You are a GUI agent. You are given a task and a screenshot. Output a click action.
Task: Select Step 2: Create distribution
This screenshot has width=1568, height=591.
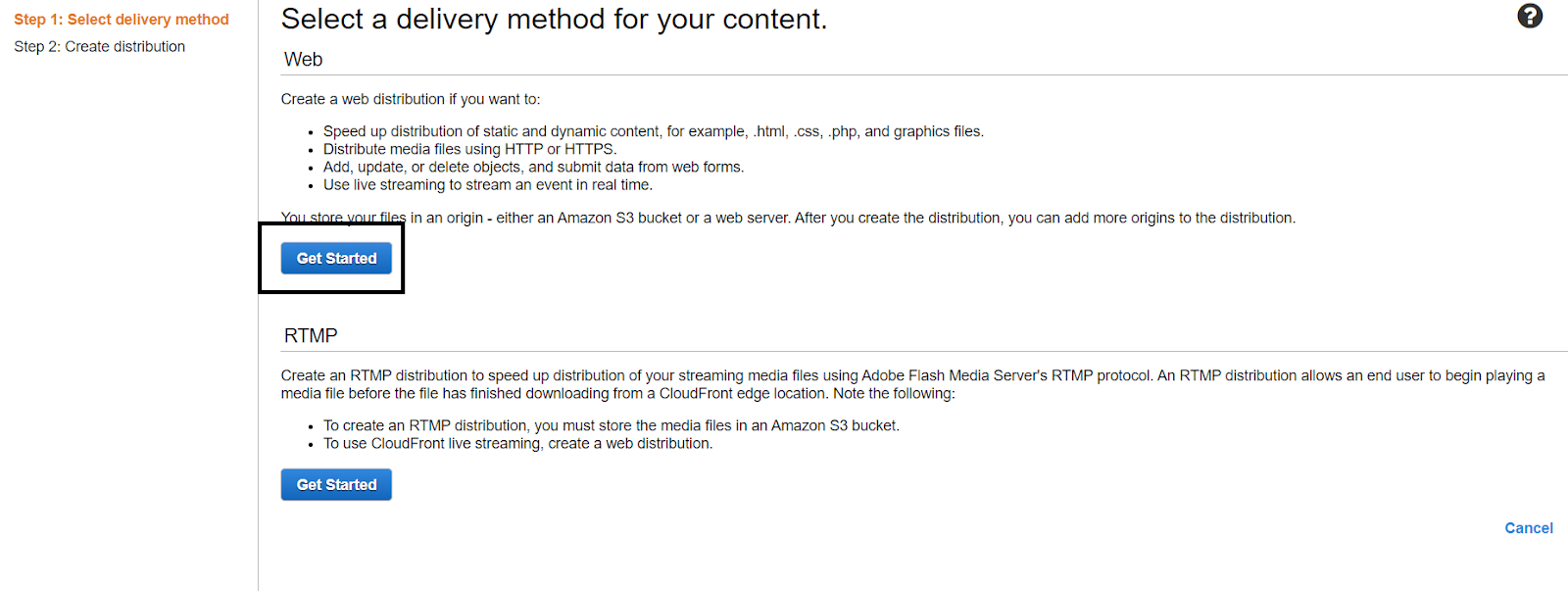pos(99,46)
